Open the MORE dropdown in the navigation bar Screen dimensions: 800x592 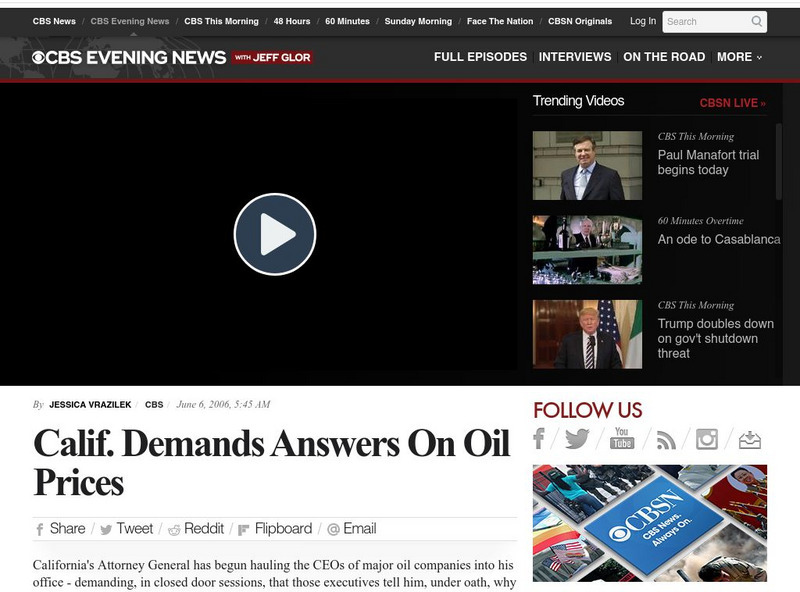(x=740, y=57)
